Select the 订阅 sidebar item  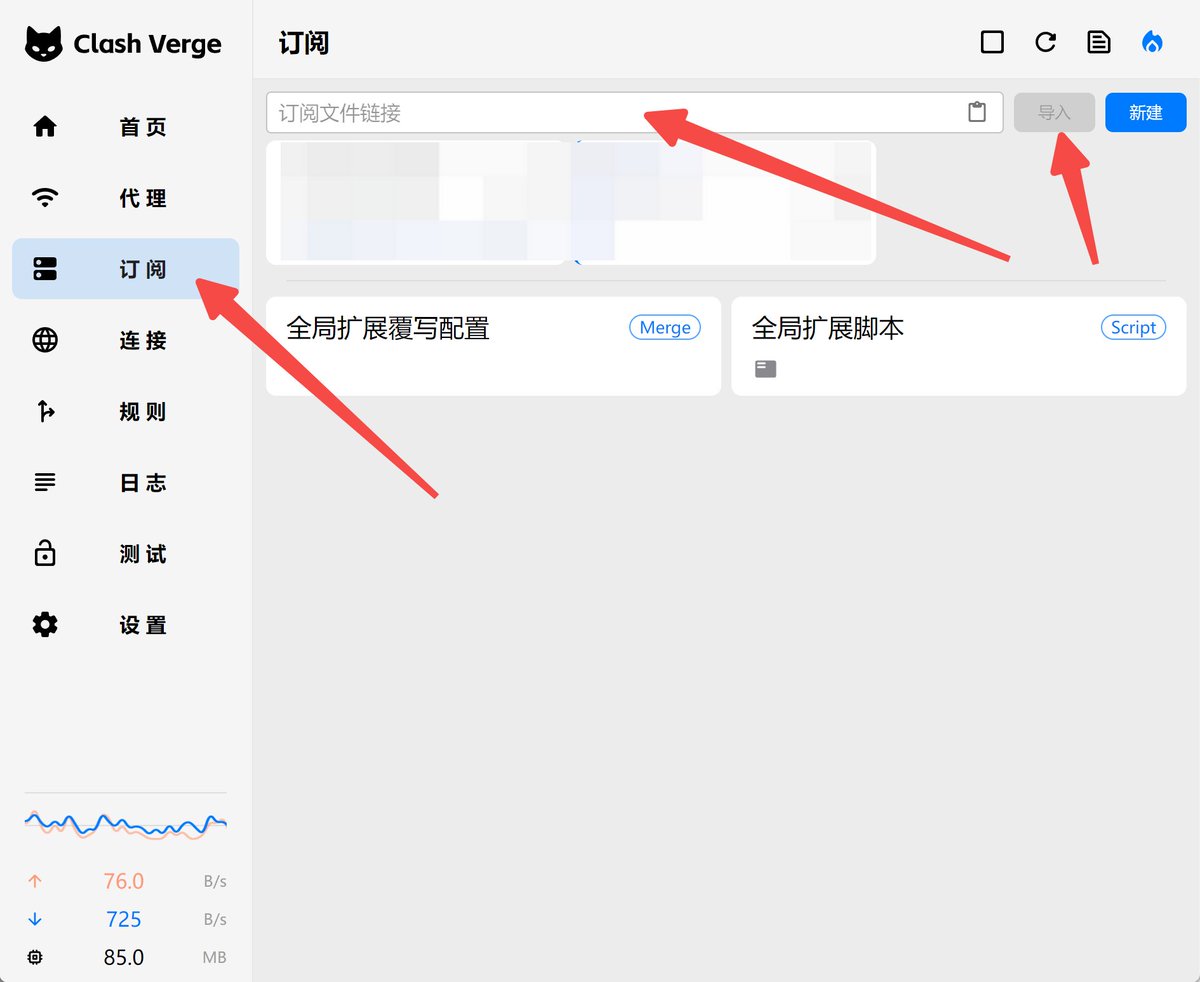(x=126, y=269)
